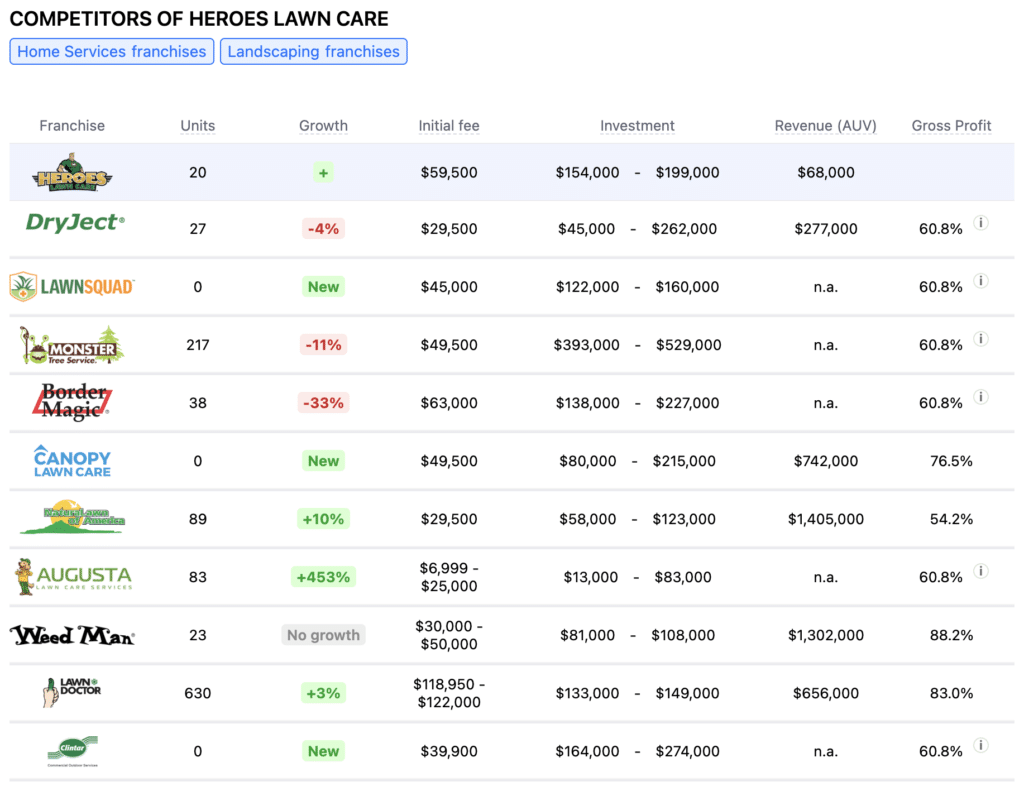Click the $1,405,000 revenue value
The width and height of the screenshot is (1024, 796).
coord(825,519)
